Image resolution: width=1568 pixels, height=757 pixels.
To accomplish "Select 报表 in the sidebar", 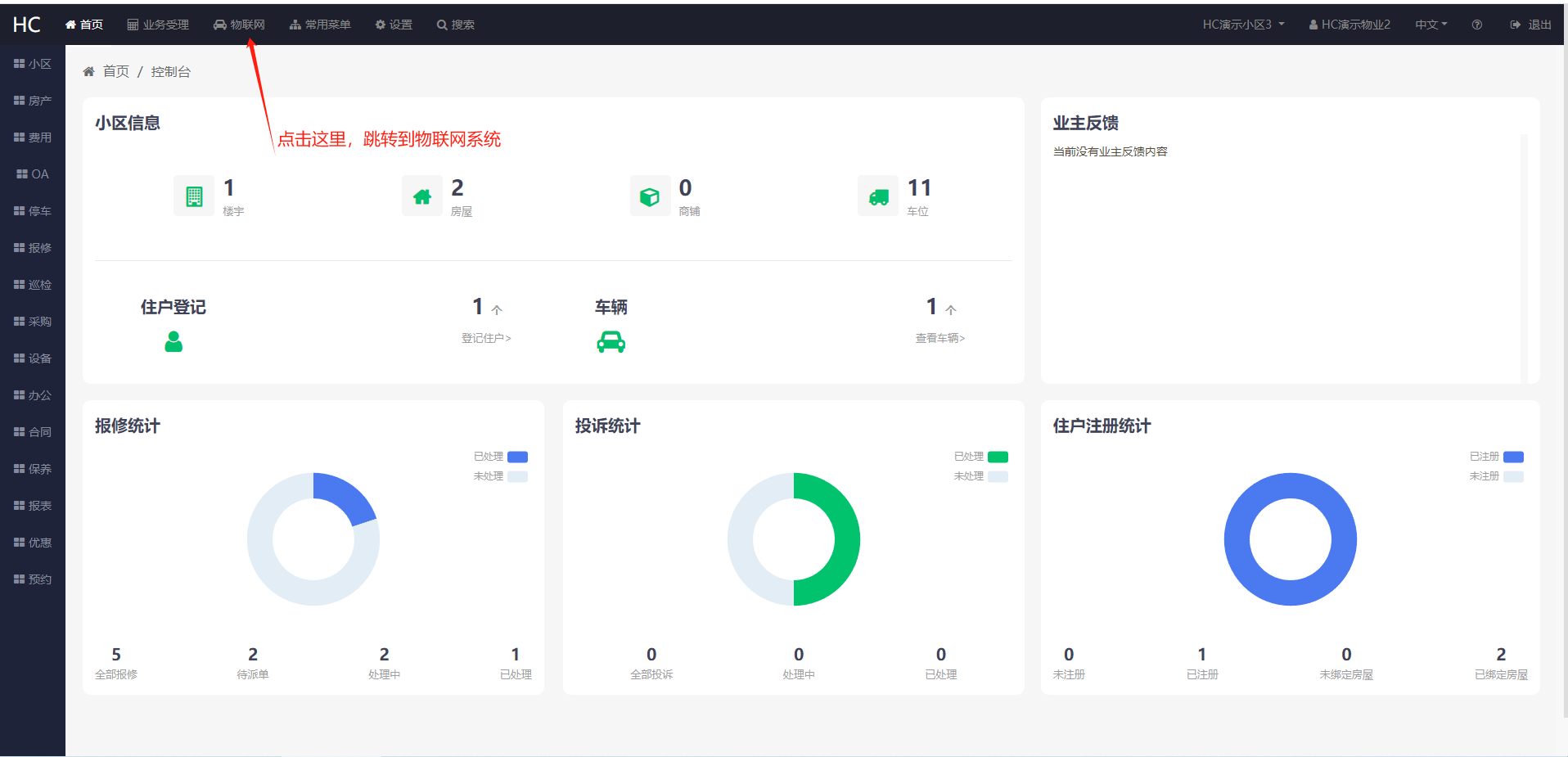I will [x=33, y=506].
